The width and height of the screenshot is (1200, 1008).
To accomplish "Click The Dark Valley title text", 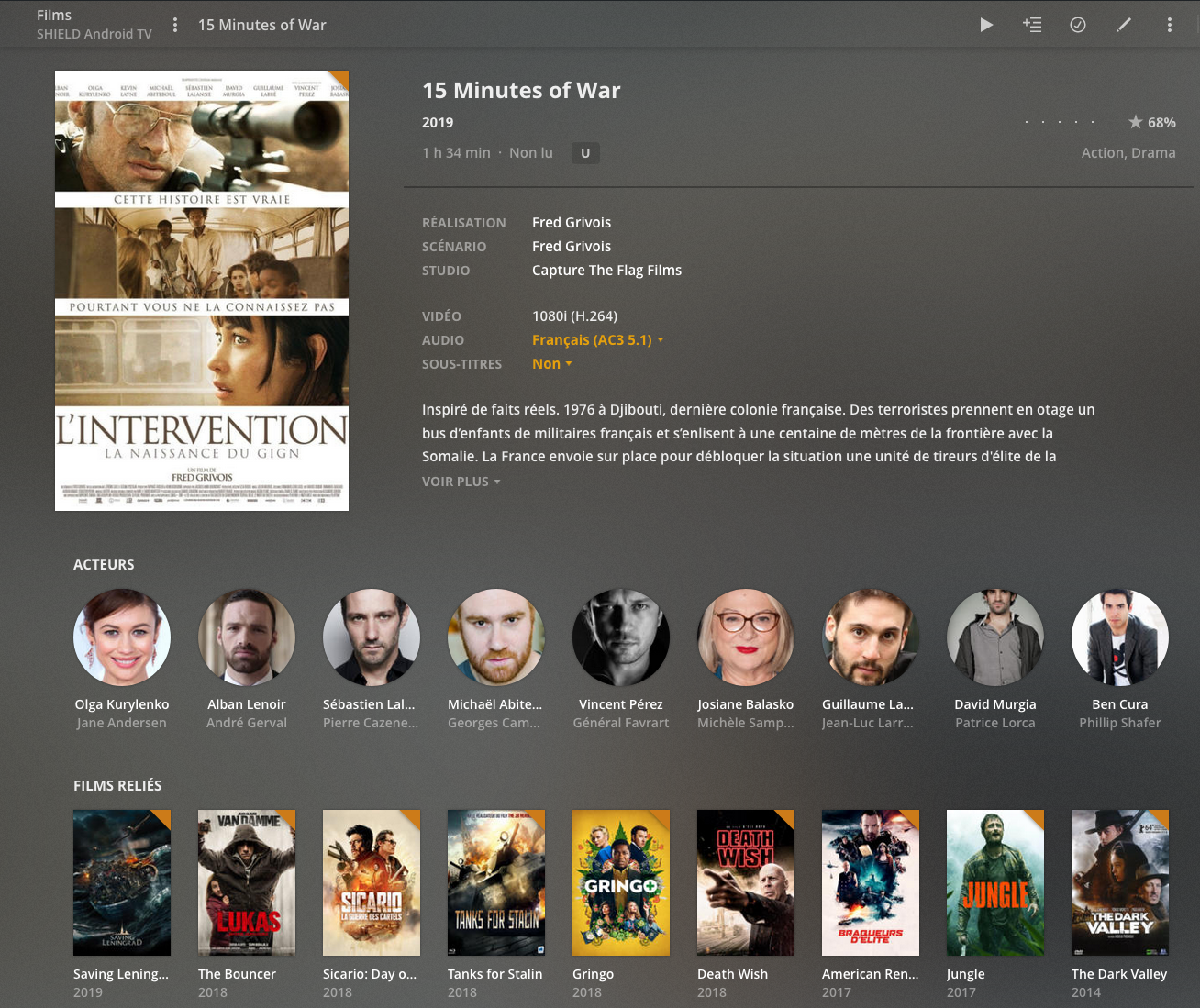I will [1119, 974].
